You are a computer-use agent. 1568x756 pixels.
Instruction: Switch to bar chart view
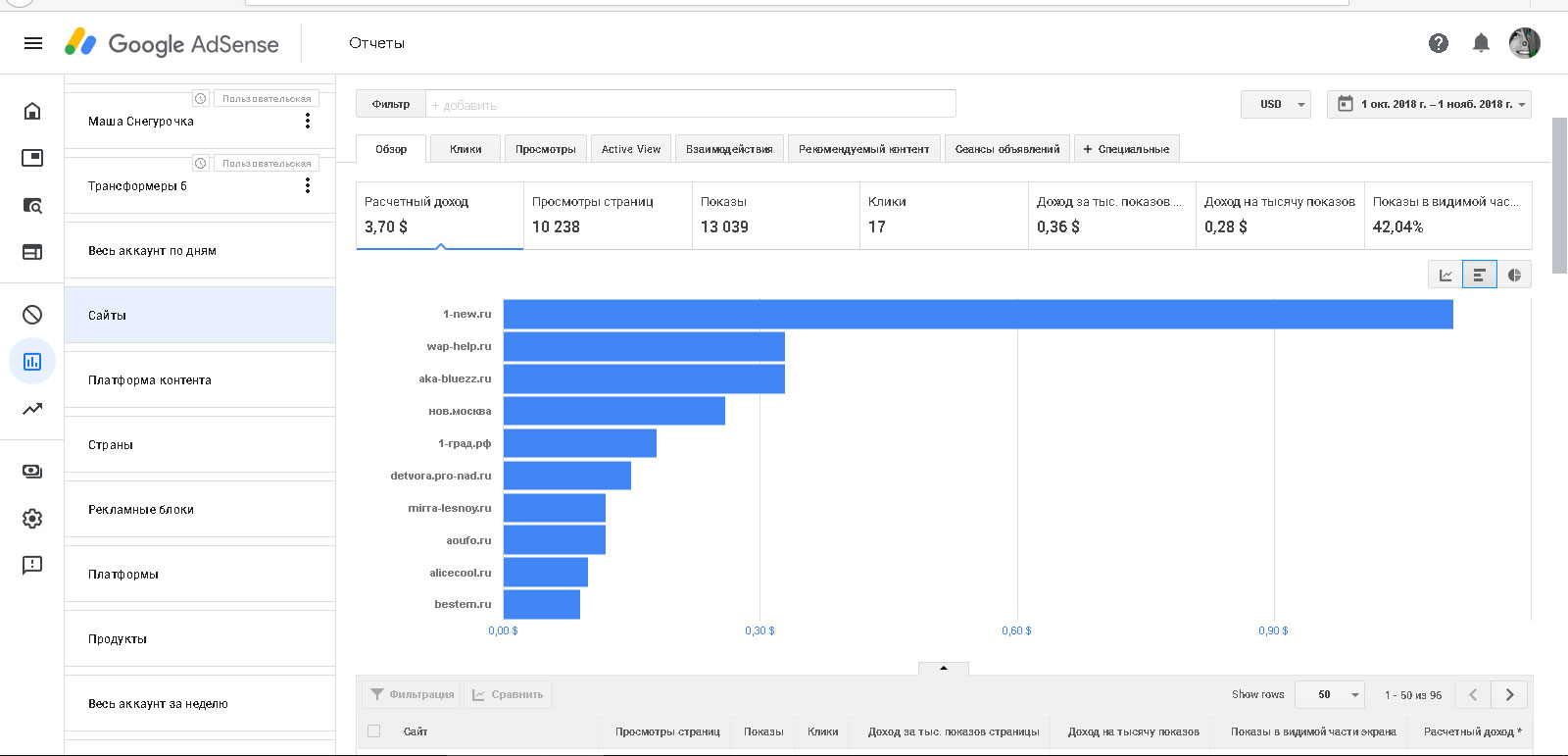pyautogui.click(x=1480, y=275)
